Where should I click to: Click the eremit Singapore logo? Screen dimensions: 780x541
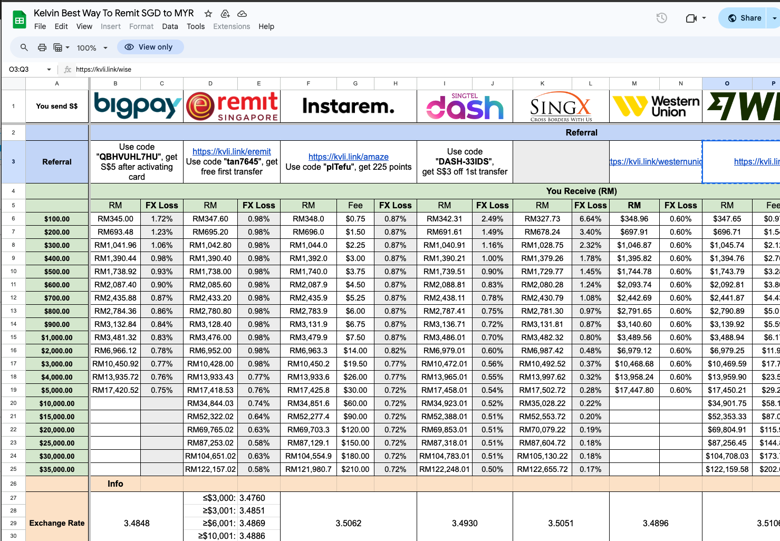pos(232,106)
